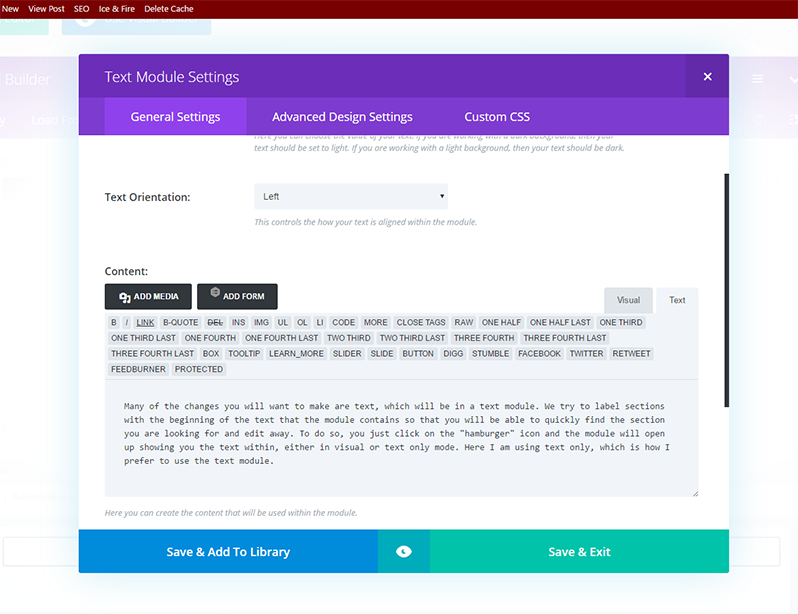Image resolution: width=798 pixels, height=614 pixels.
Task: Insert unordered list with UL button
Action: coord(282,322)
